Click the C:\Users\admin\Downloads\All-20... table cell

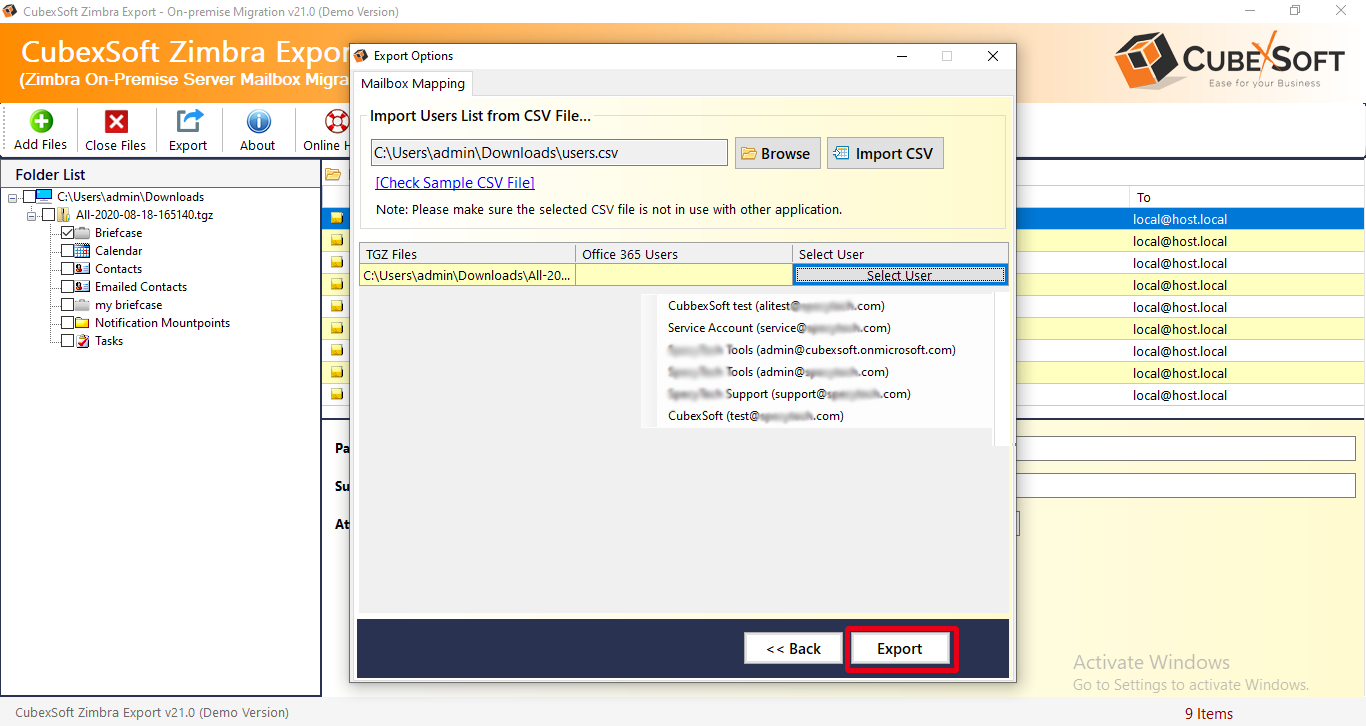click(467, 275)
